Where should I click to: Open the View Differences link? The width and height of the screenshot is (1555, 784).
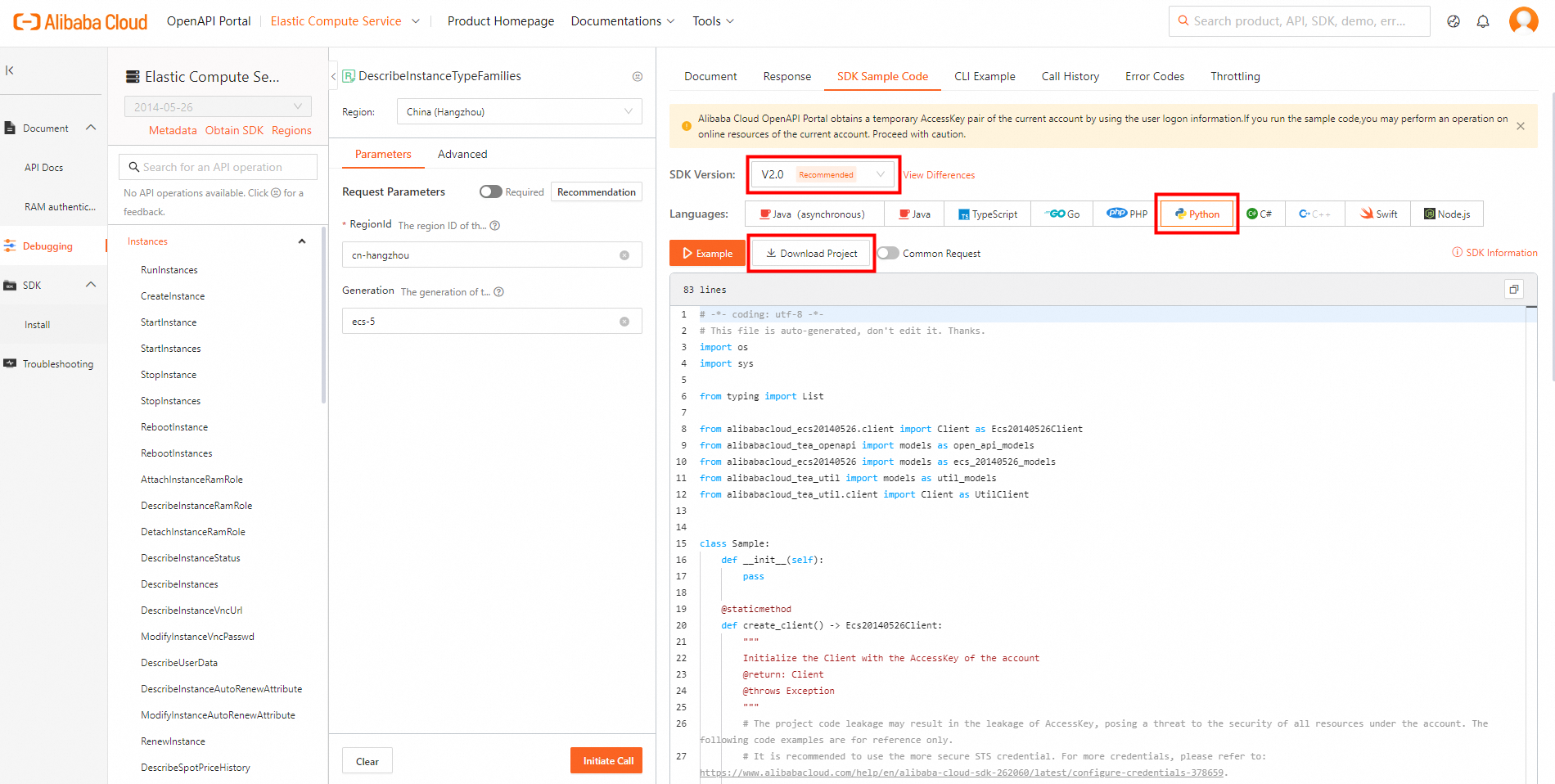(939, 175)
